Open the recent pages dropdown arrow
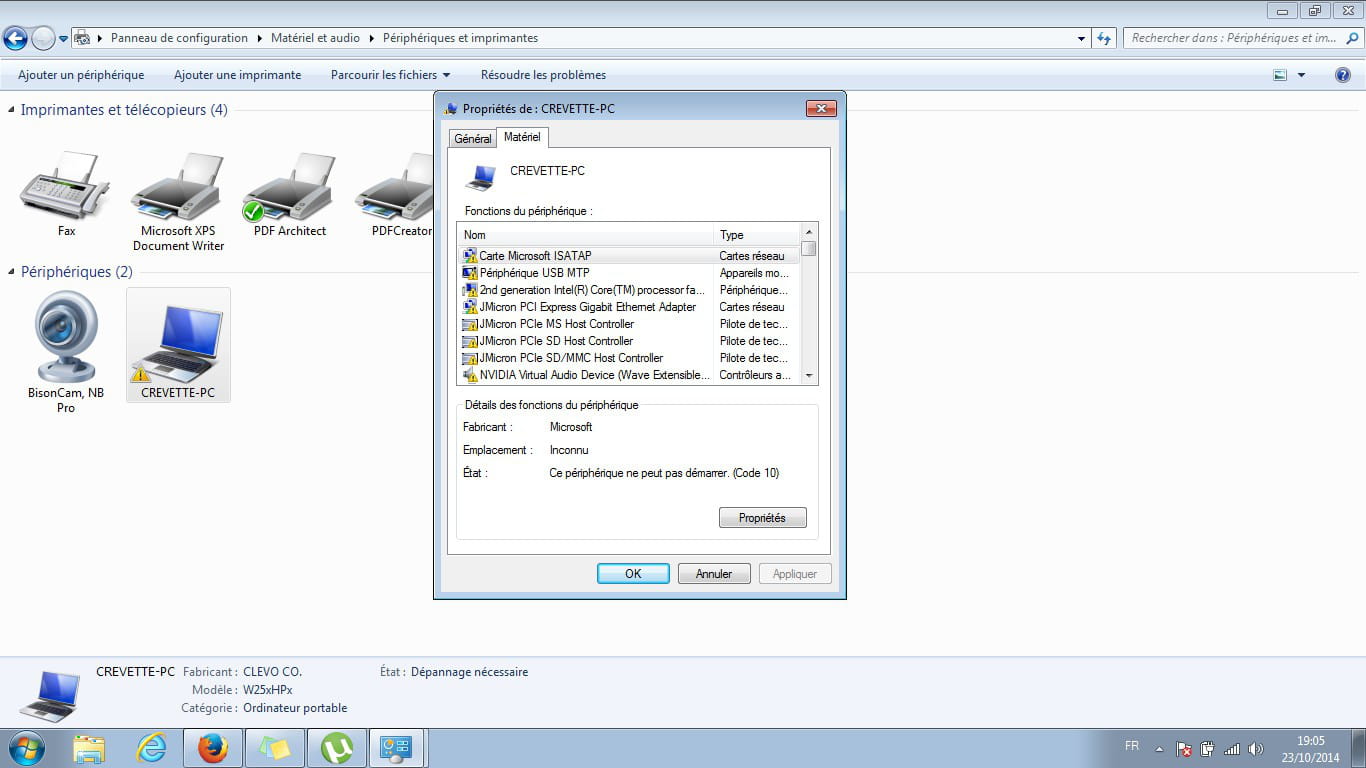 point(64,39)
